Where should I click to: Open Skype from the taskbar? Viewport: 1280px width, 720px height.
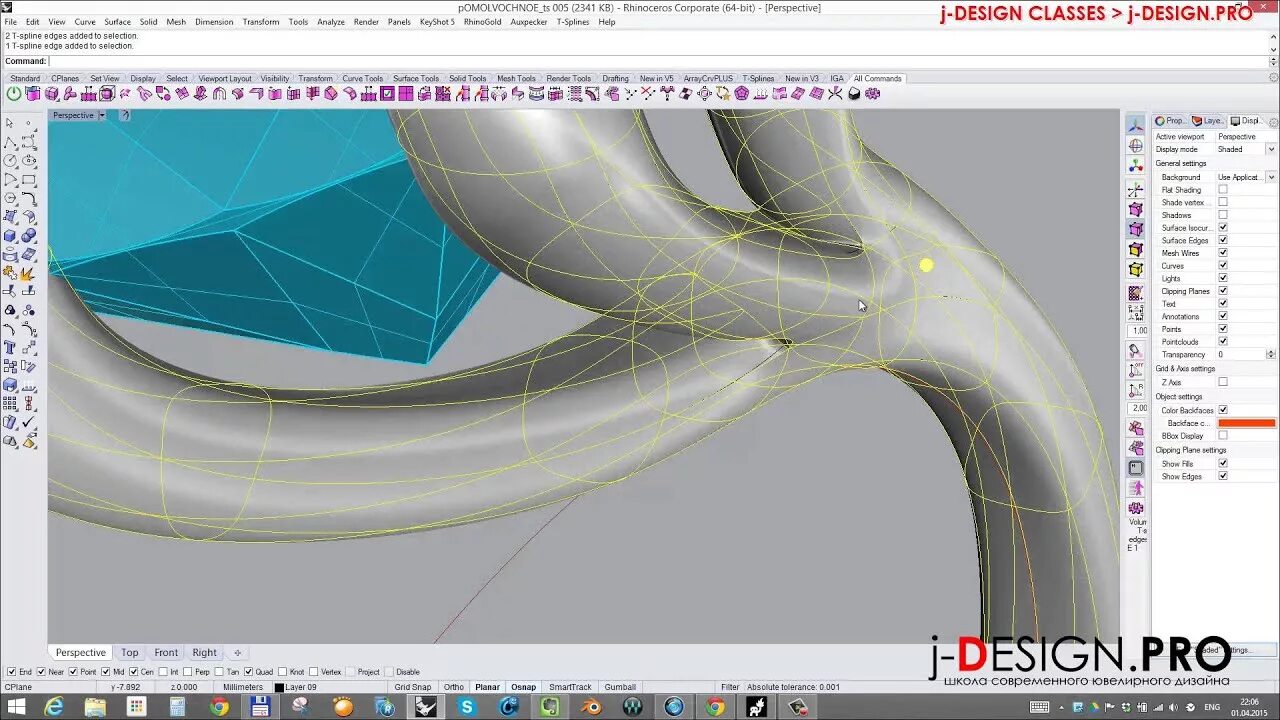(467, 707)
